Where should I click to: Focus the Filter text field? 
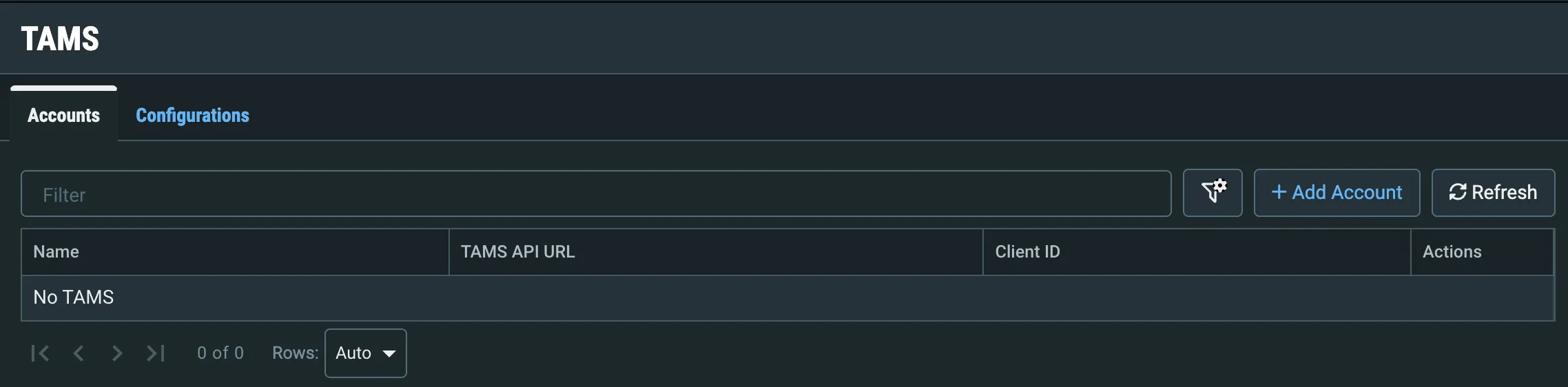pyautogui.click(x=596, y=193)
